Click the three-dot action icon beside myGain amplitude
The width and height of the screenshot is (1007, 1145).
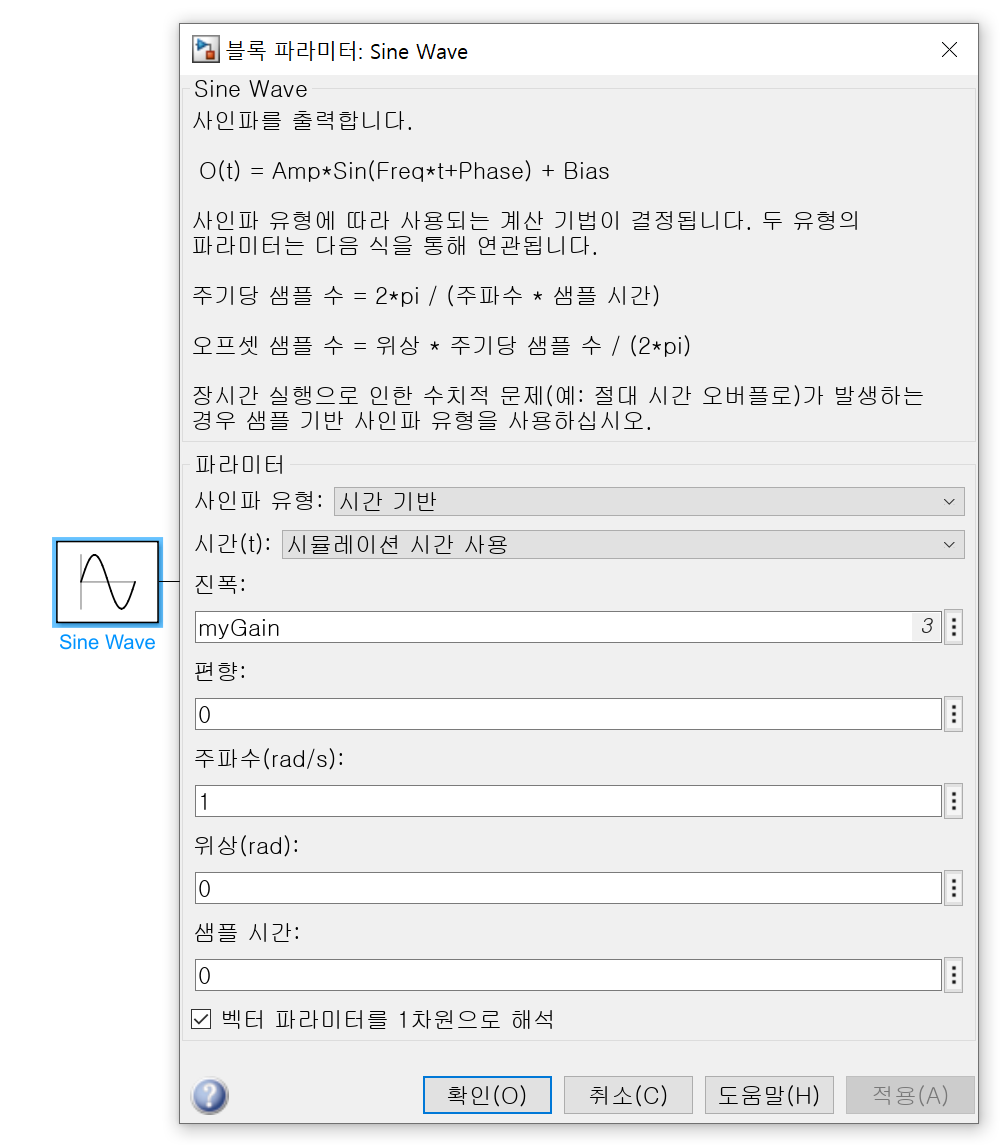(953, 627)
